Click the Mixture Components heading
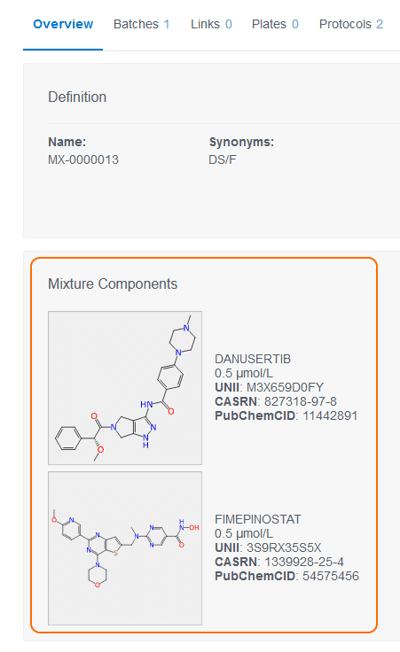This screenshot has width=400, height=652. (x=113, y=284)
